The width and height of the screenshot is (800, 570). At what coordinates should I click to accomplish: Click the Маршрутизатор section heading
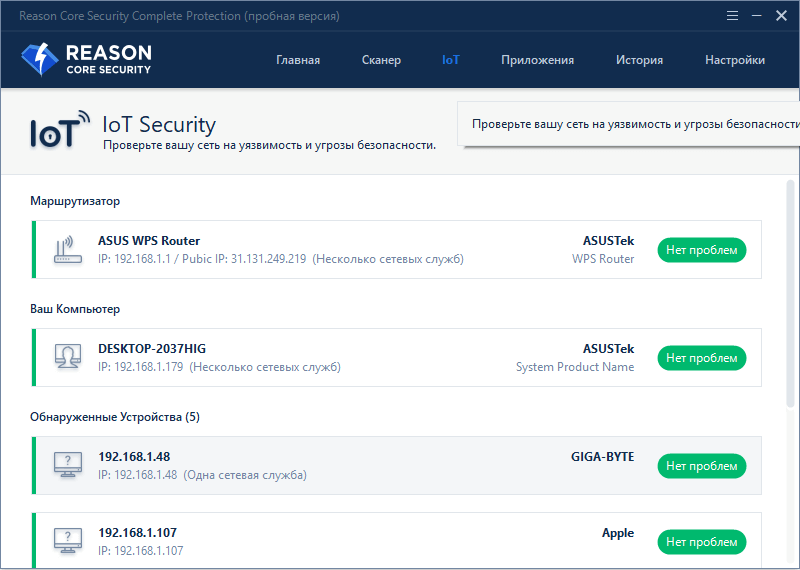[75, 201]
